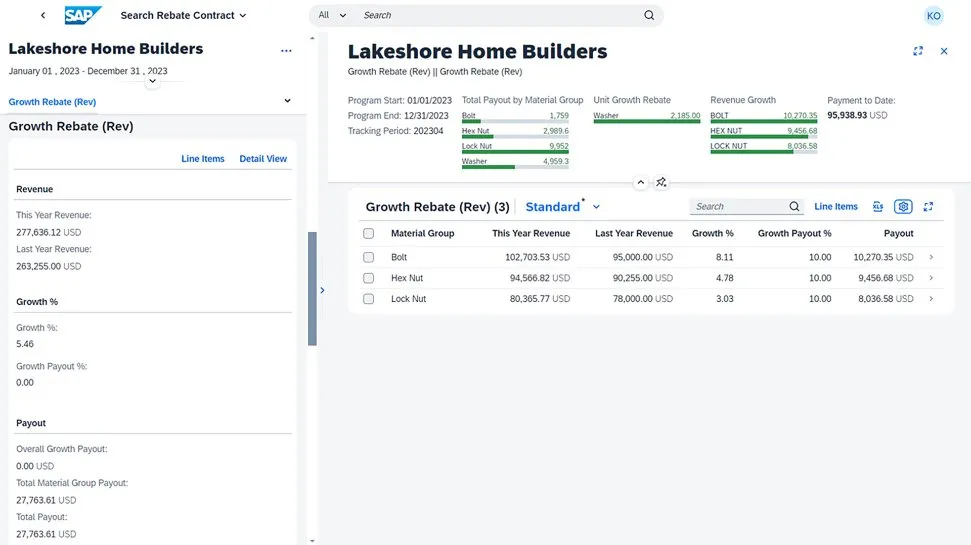
Task: Expand the Growth Rebate (Rev) tab chevron
Action: coord(287,101)
